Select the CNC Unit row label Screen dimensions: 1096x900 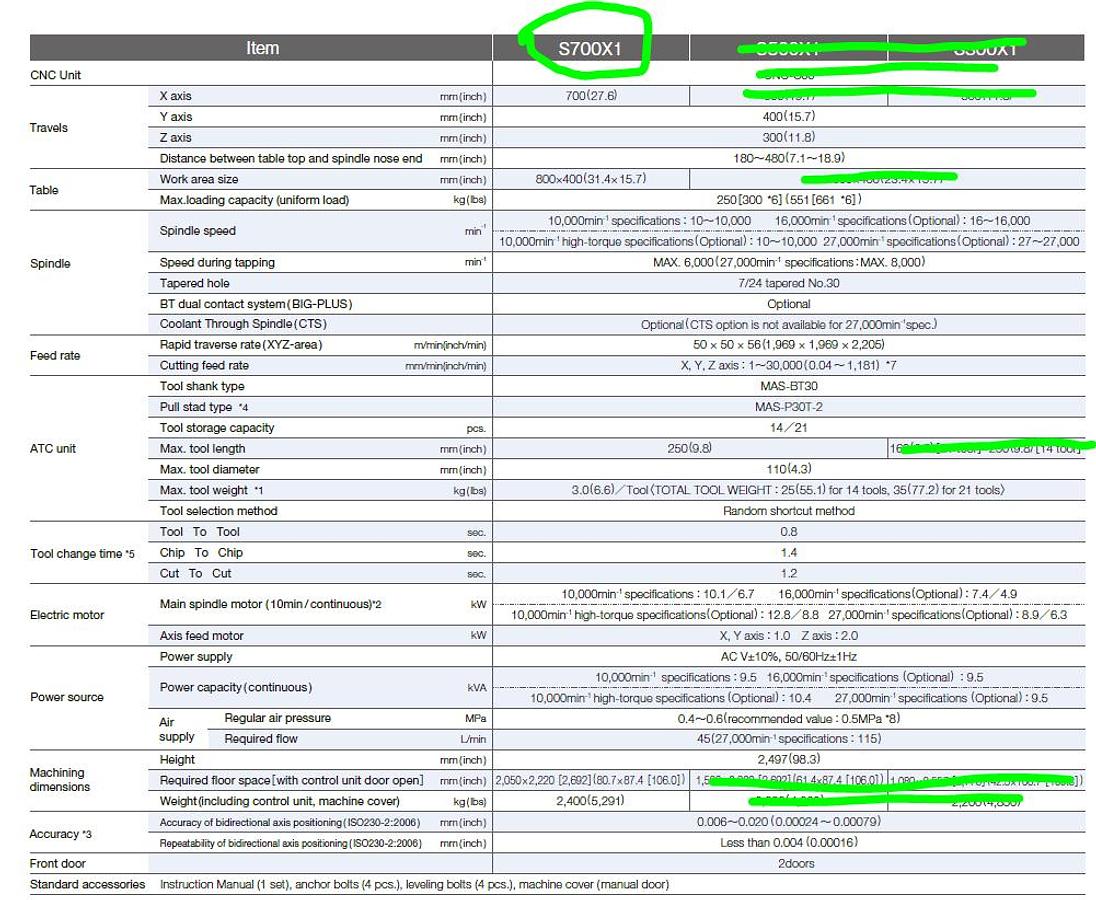[56, 76]
